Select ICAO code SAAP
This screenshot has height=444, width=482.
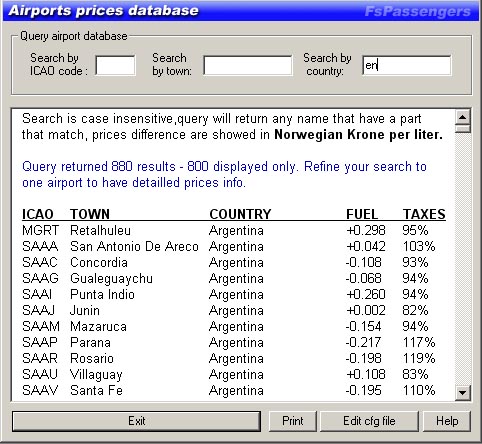(40, 343)
